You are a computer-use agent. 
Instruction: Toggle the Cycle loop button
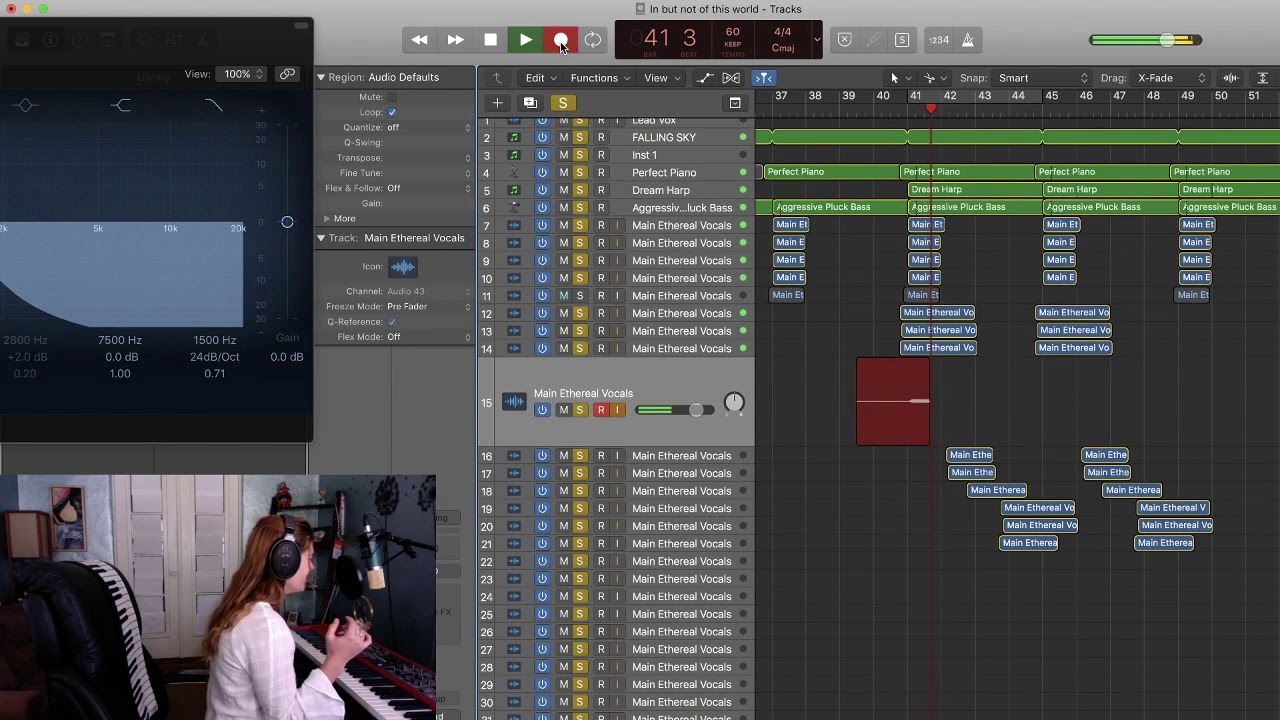click(x=594, y=40)
